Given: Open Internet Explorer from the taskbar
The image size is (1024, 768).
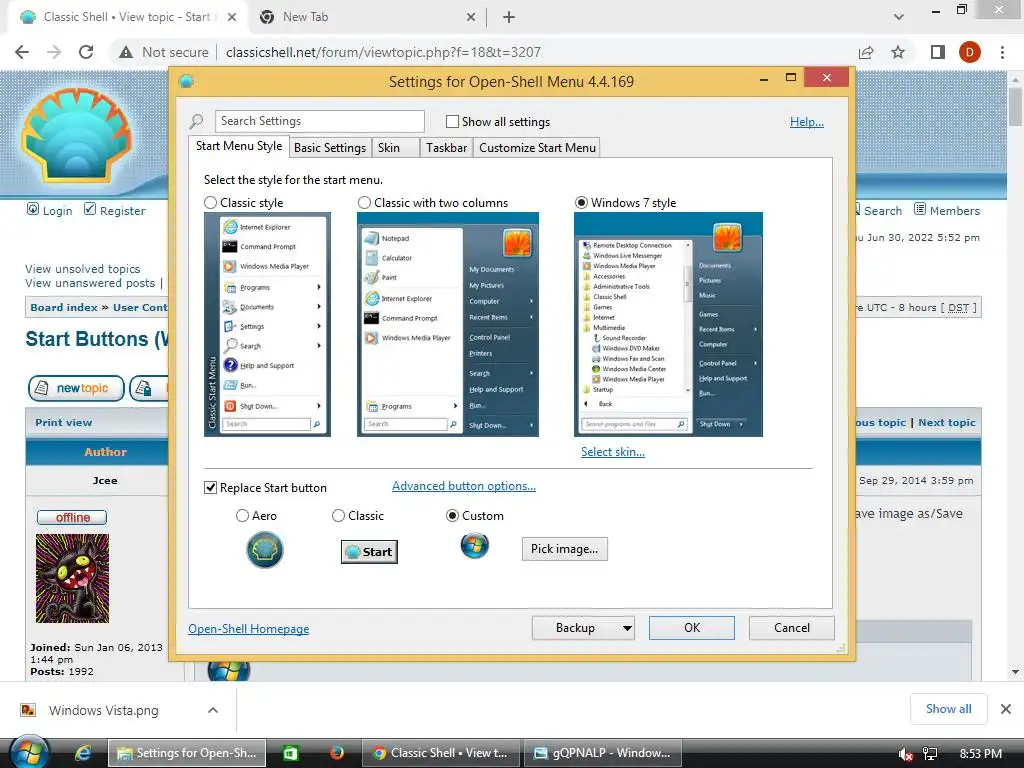Looking at the screenshot, I should click(x=83, y=753).
